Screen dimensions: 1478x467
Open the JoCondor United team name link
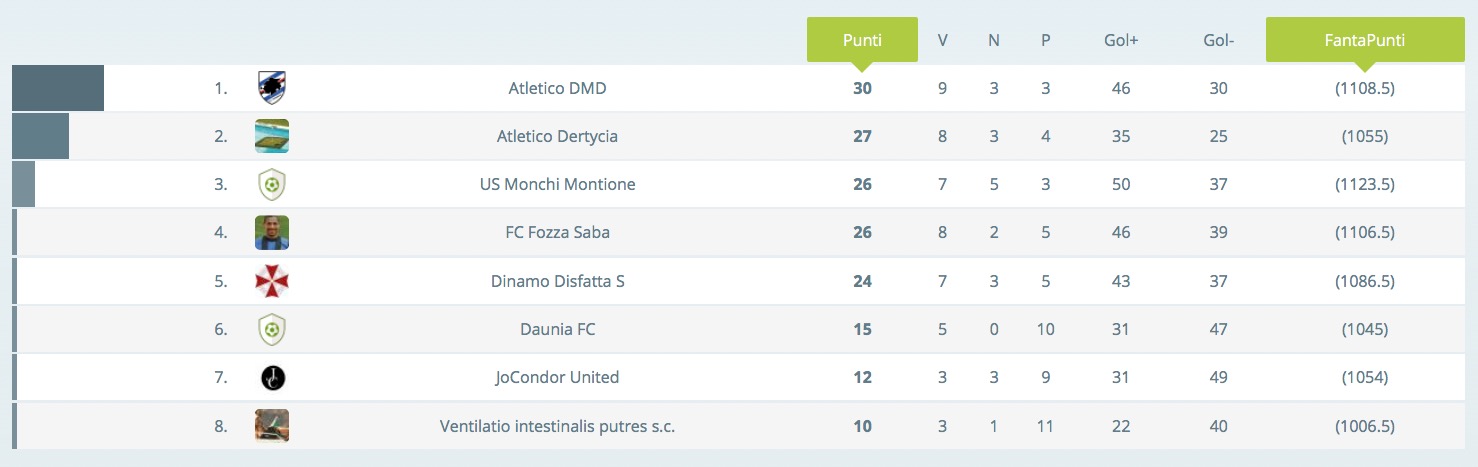click(x=557, y=377)
